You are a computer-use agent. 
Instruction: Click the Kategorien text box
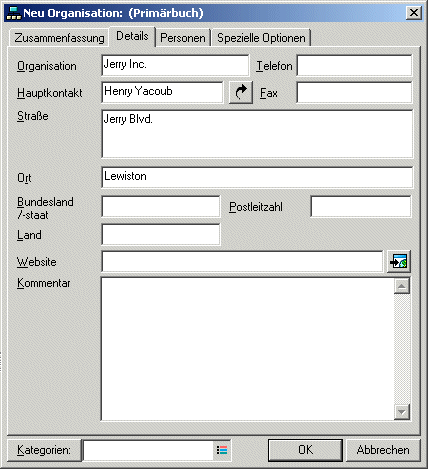[x=148, y=450]
